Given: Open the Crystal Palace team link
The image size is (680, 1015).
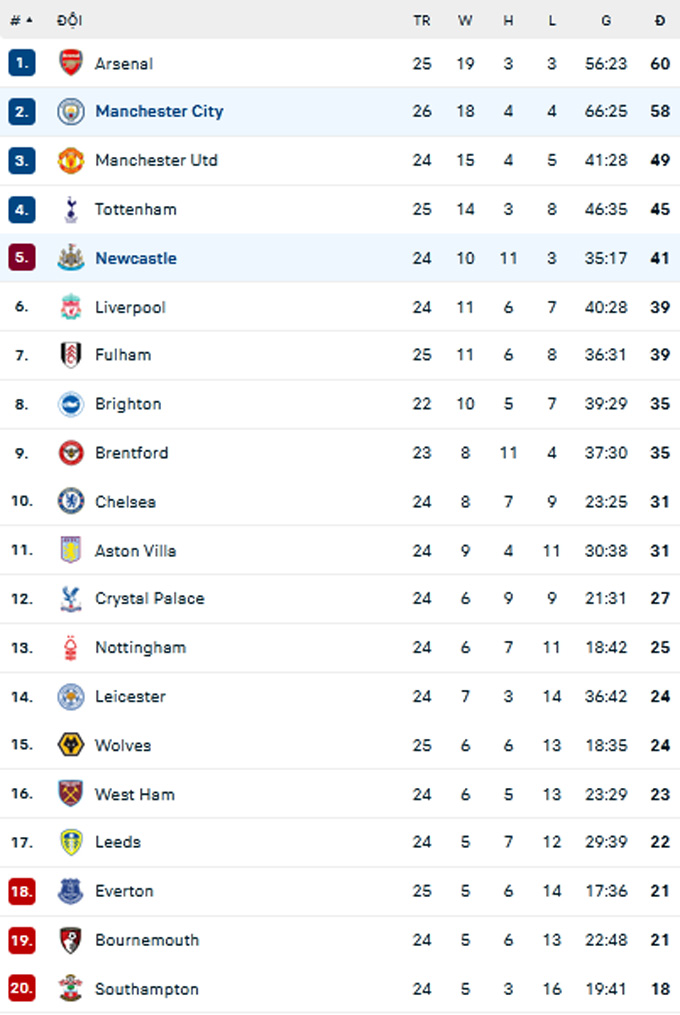Looking at the screenshot, I should (x=150, y=598).
